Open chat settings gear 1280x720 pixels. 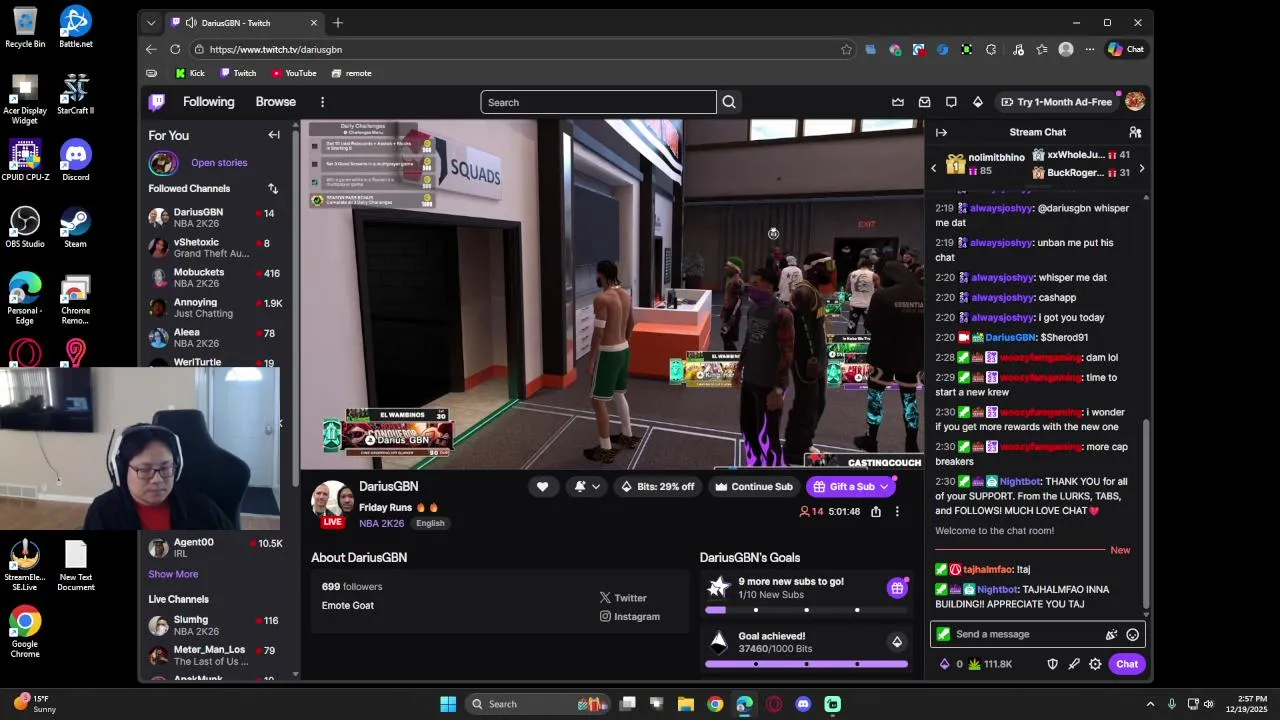1095,664
